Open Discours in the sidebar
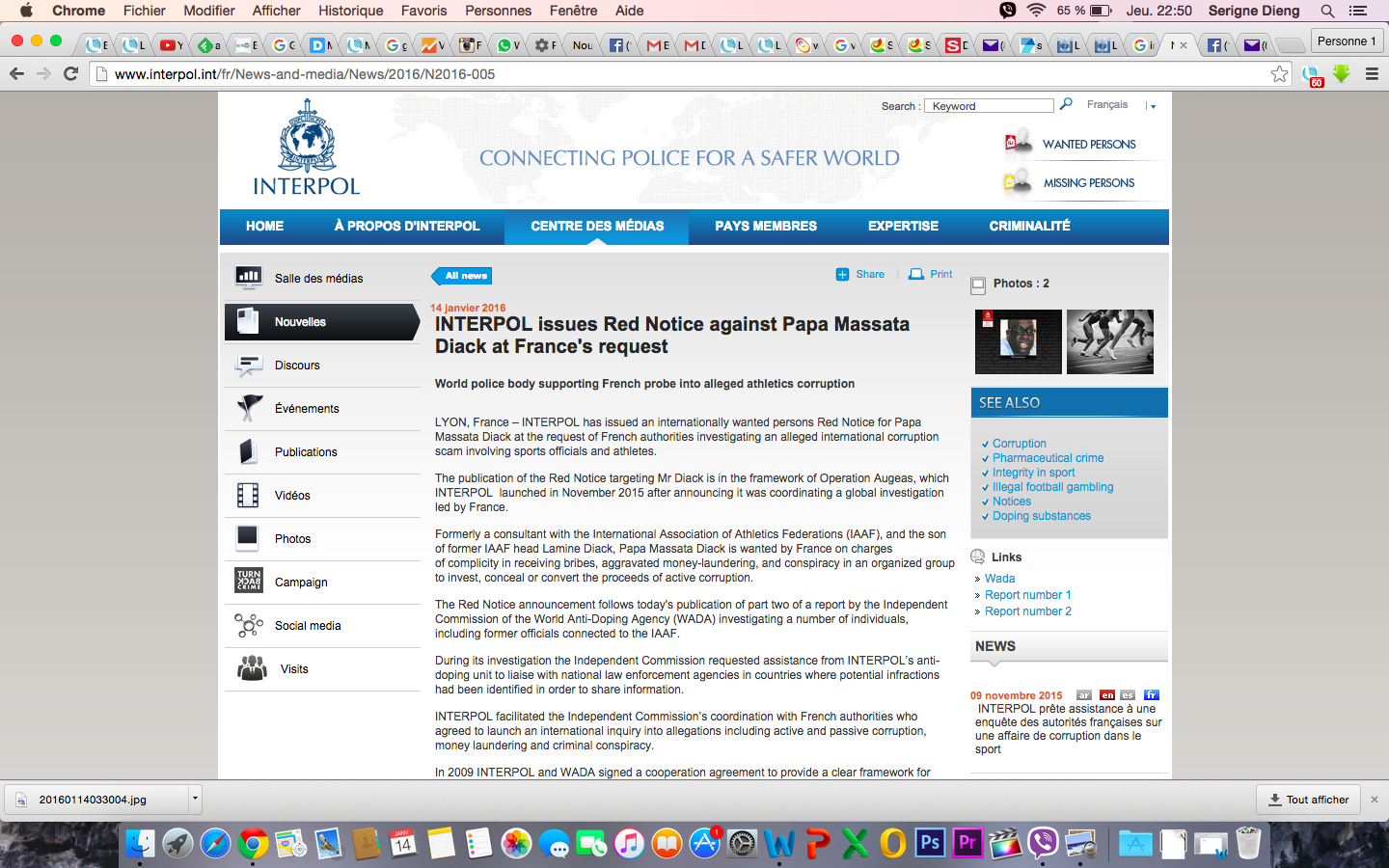This screenshot has width=1389, height=868. (x=322, y=366)
